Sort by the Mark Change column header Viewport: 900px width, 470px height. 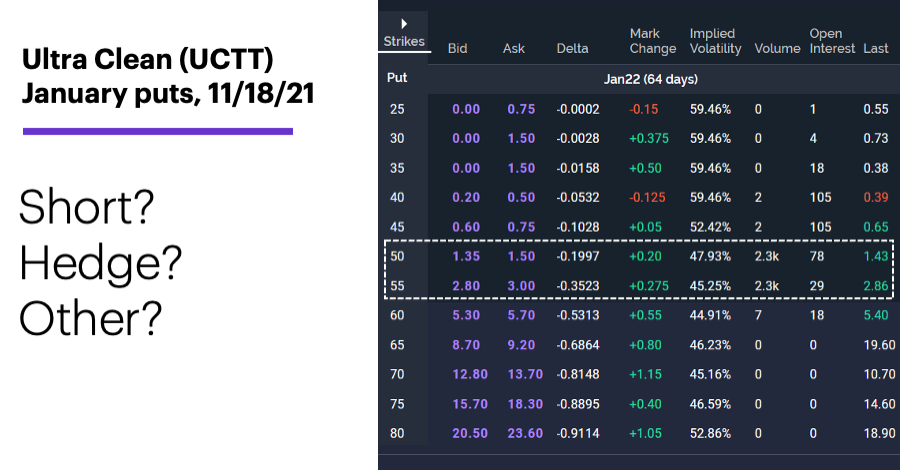[653, 41]
